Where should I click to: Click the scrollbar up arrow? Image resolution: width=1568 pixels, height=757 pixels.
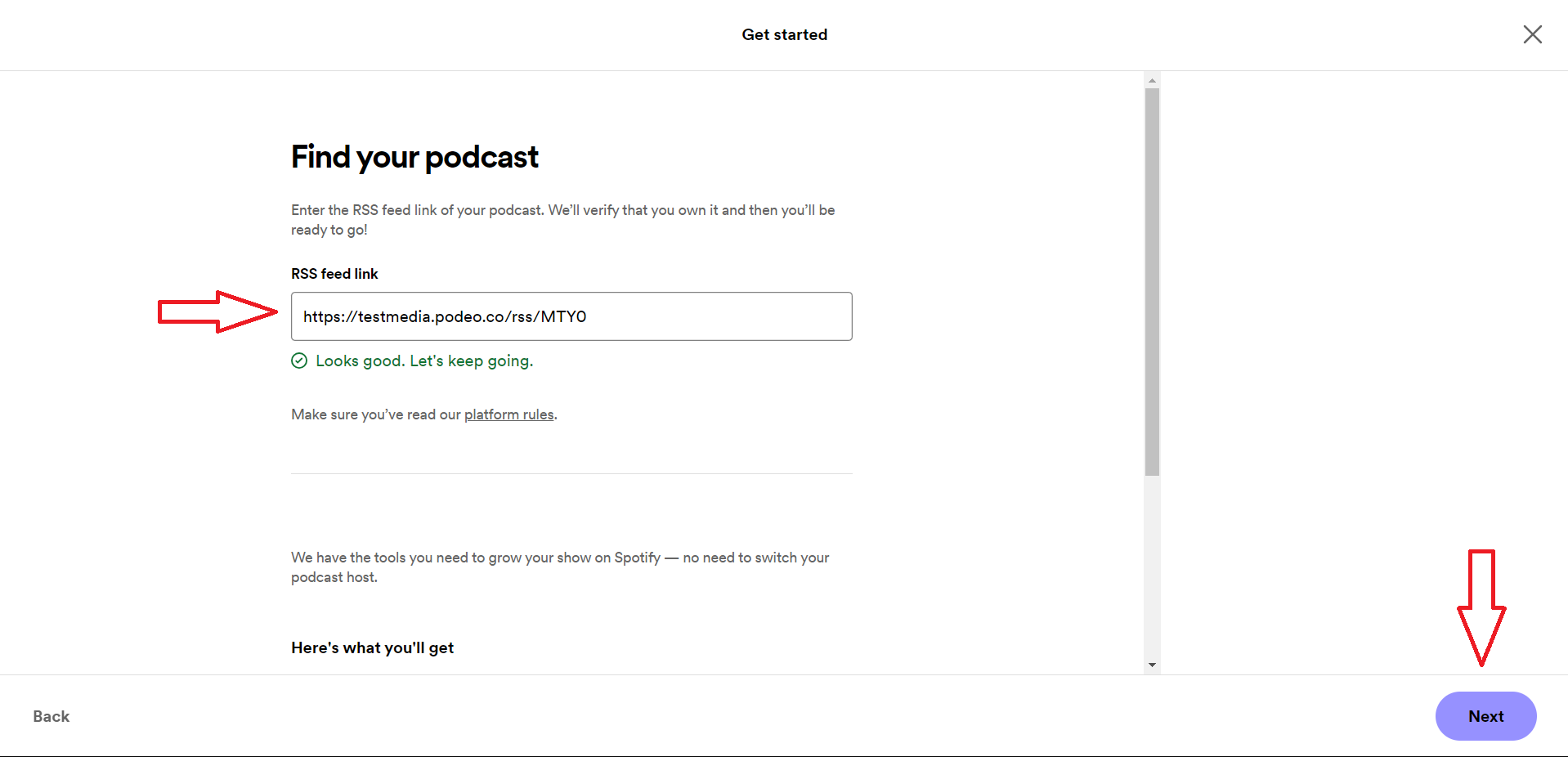pyautogui.click(x=1152, y=80)
